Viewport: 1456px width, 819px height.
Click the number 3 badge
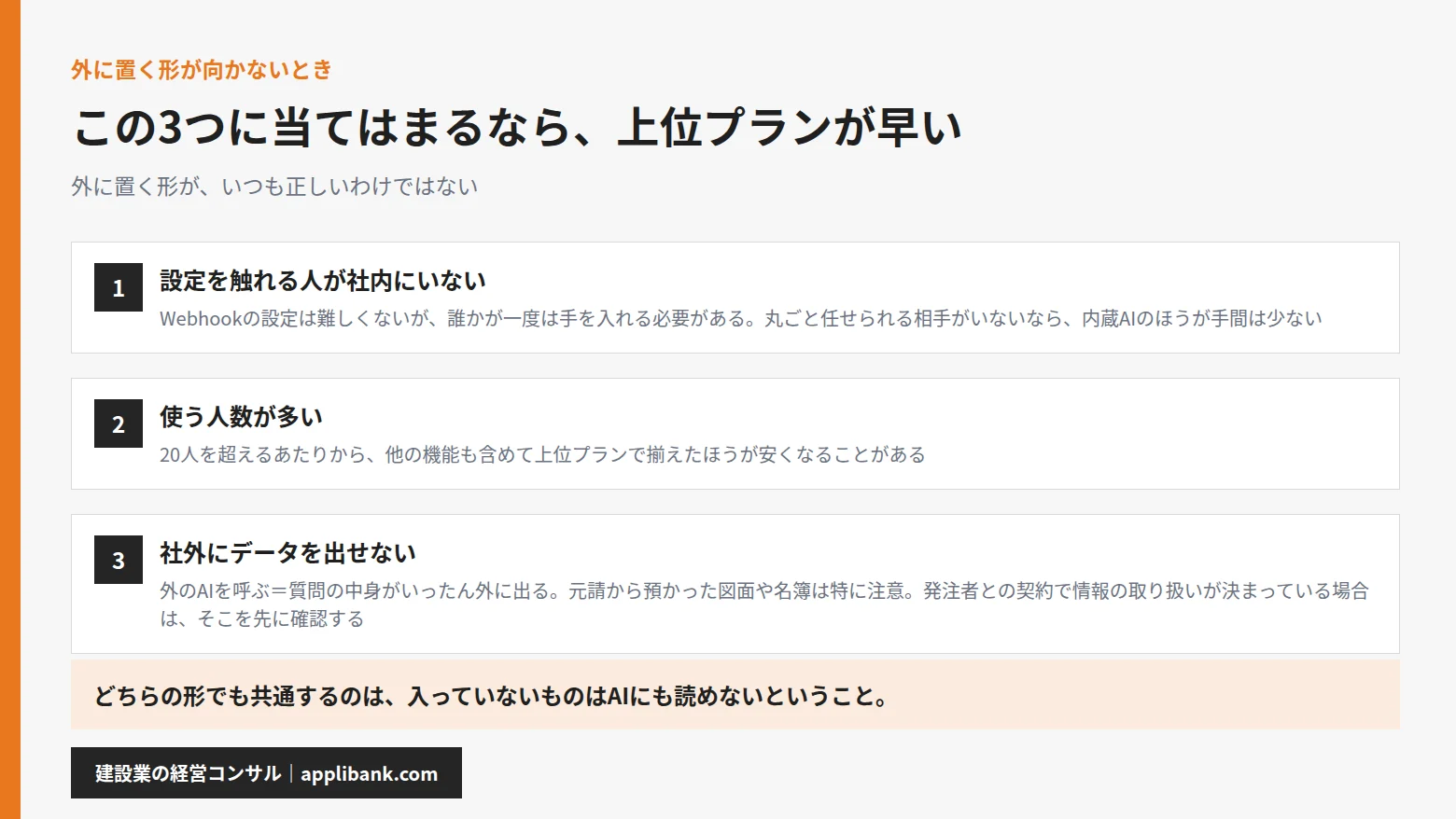[x=119, y=560]
